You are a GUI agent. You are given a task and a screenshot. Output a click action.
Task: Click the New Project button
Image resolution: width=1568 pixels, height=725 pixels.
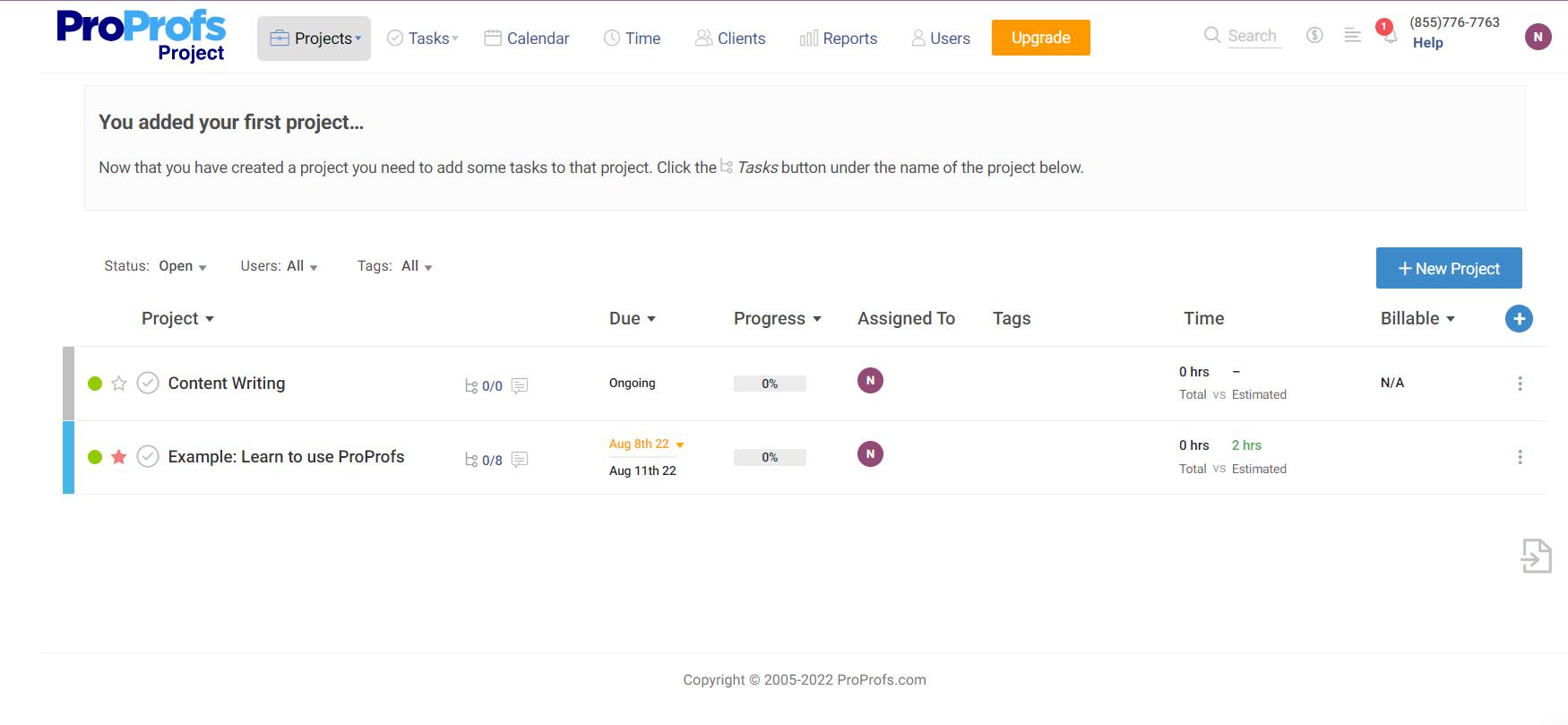1449,268
